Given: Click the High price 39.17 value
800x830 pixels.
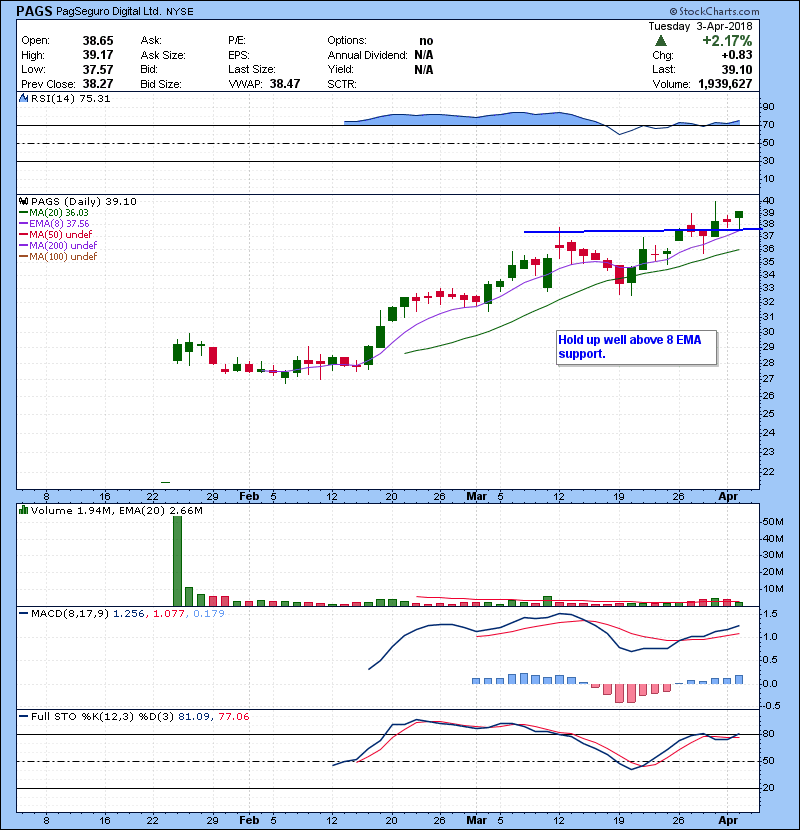Looking at the screenshot, I should click(x=98, y=55).
